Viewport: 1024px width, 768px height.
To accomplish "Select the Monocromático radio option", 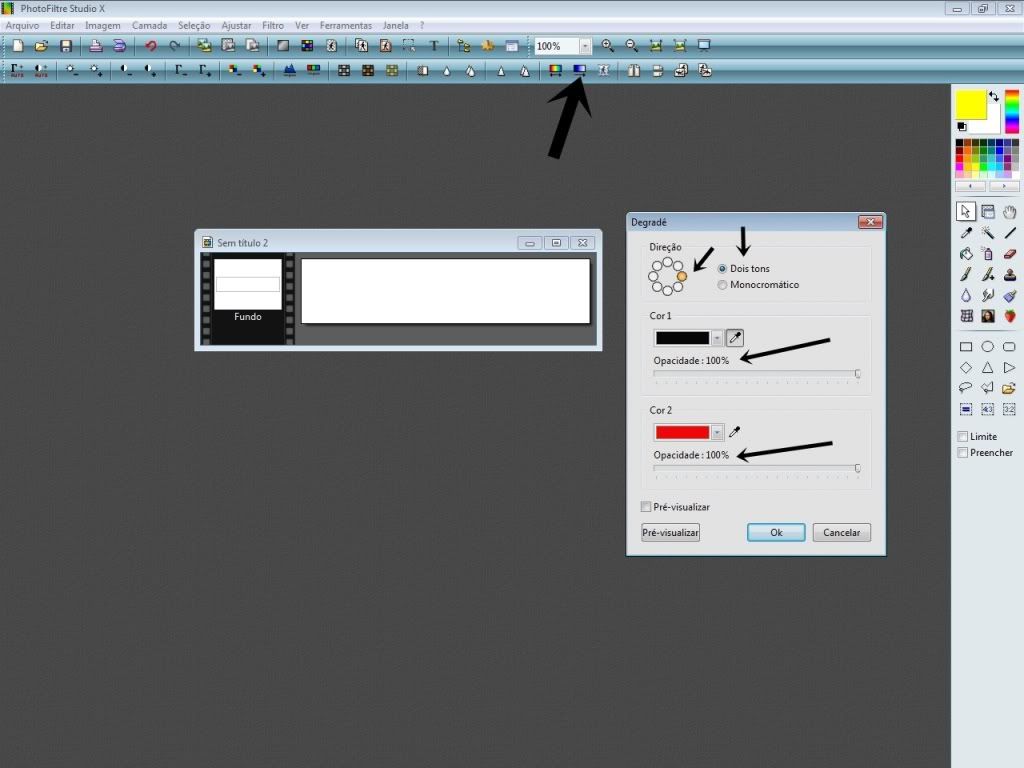I will pos(722,285).
